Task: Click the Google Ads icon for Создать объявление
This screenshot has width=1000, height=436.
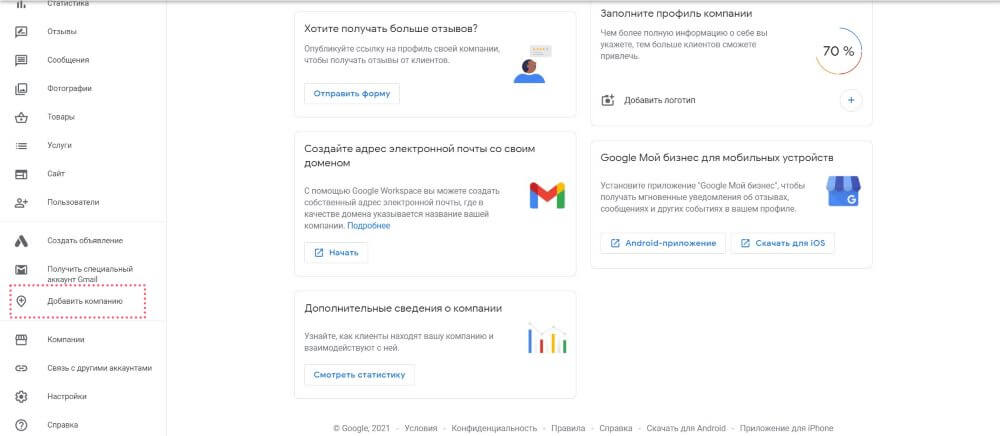Action: pyautogui.click(x=21, y=240)
